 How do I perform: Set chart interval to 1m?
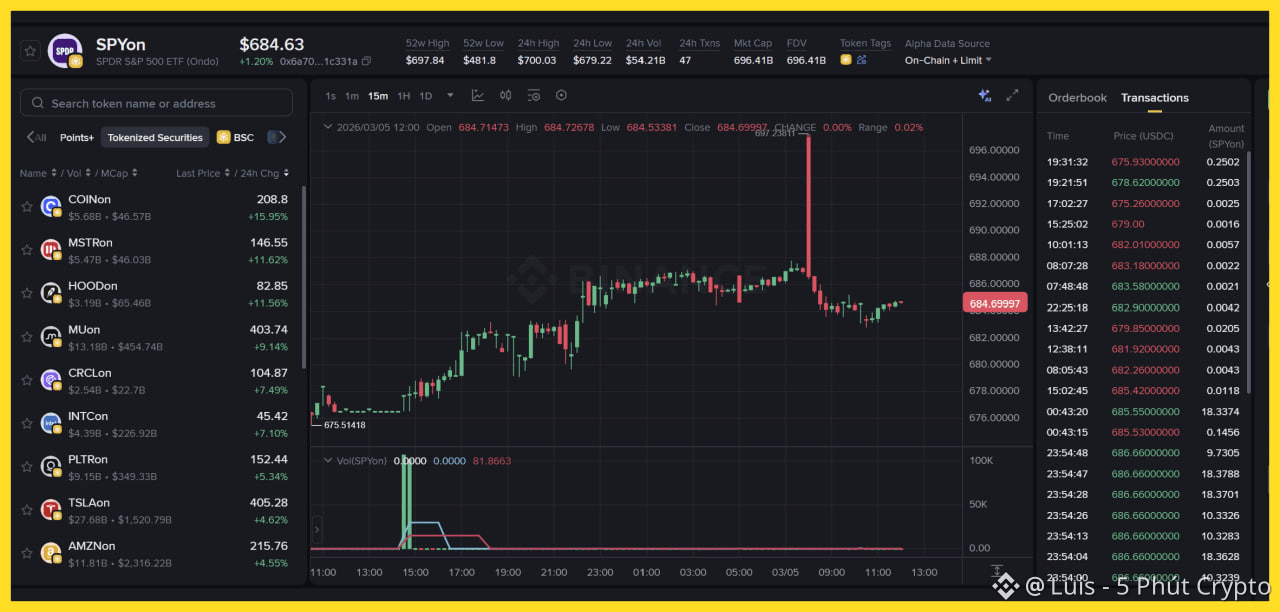[x=352, y=96]
